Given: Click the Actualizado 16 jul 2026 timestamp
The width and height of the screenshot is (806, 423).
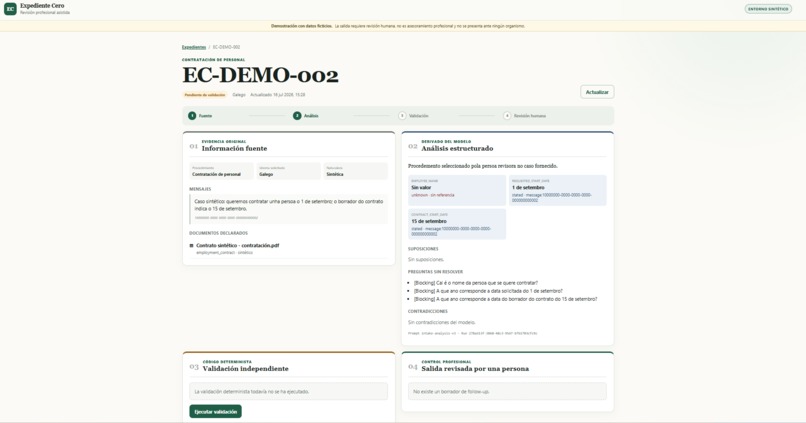Looking at the screenshot, I should tap(278, 95).
